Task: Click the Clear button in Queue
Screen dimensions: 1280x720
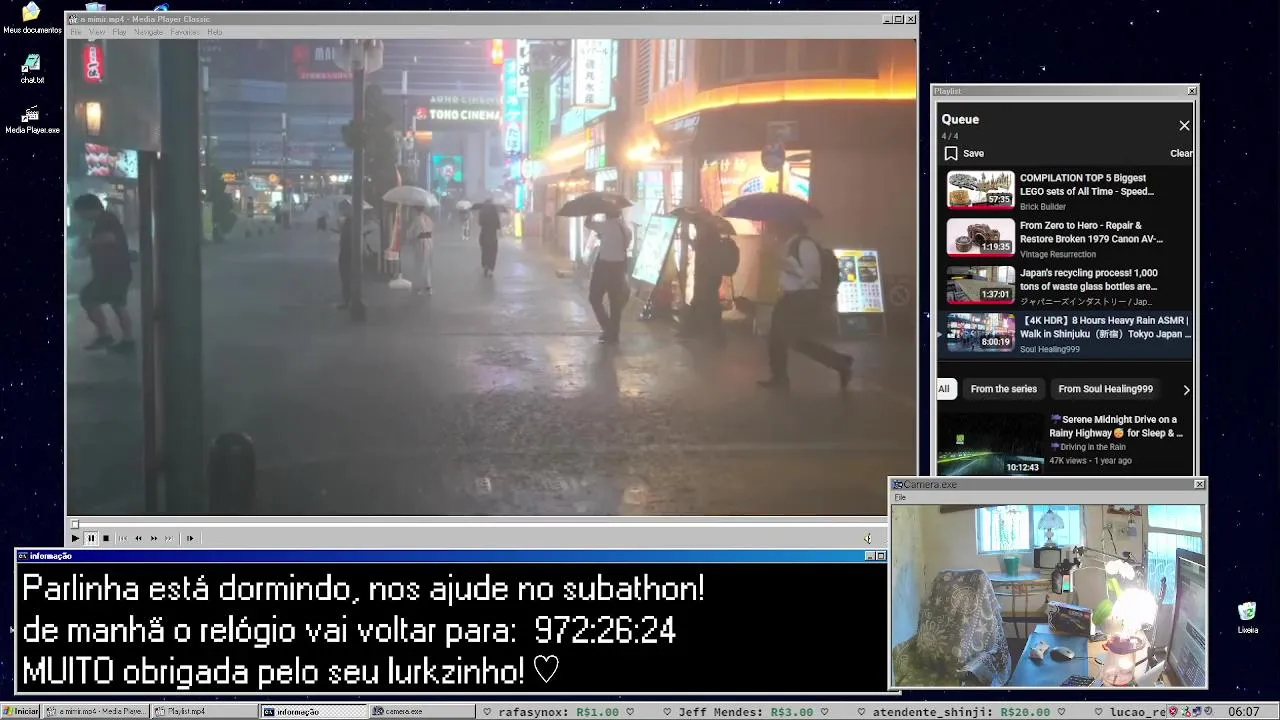Action: pyautogui.click(x=1181, y=153)
